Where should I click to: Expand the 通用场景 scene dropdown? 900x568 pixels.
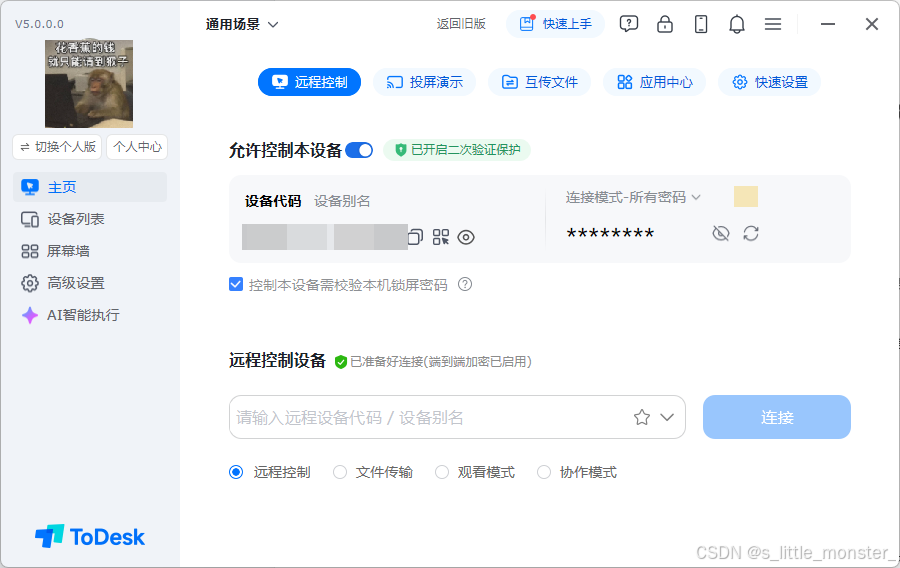242,24
